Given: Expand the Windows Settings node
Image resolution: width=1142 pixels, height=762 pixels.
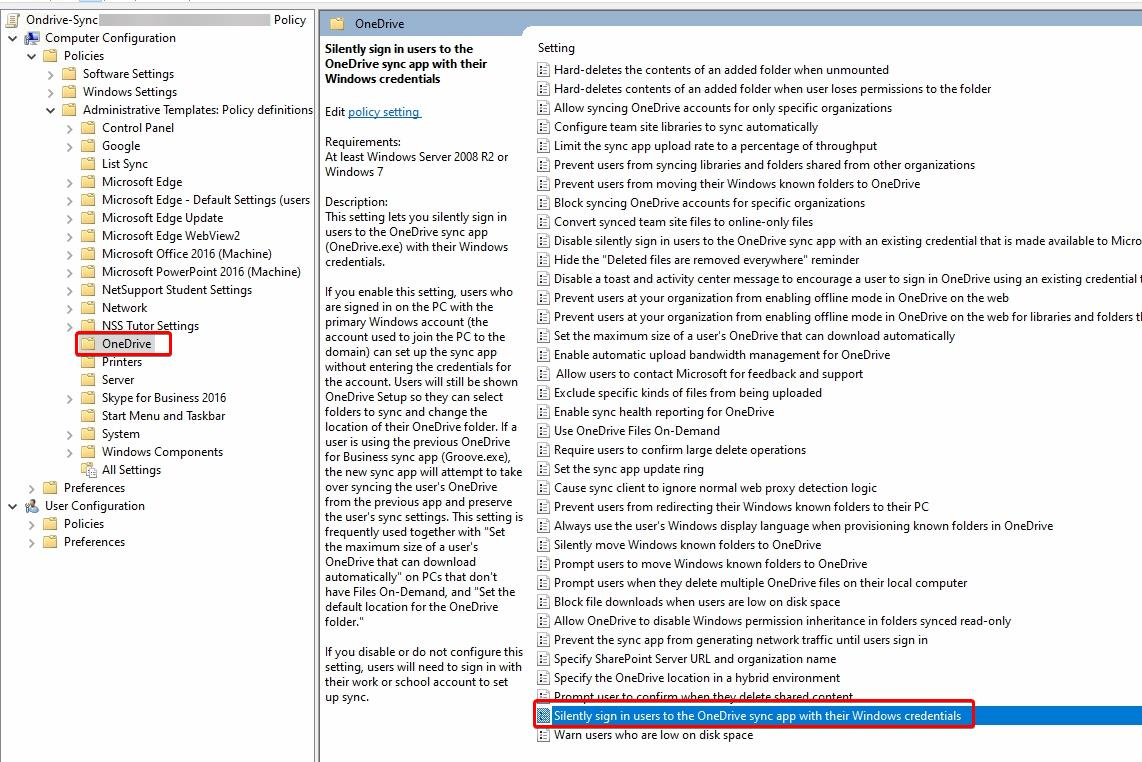Looking at the screenshot, I should click(x=50, y=93).
